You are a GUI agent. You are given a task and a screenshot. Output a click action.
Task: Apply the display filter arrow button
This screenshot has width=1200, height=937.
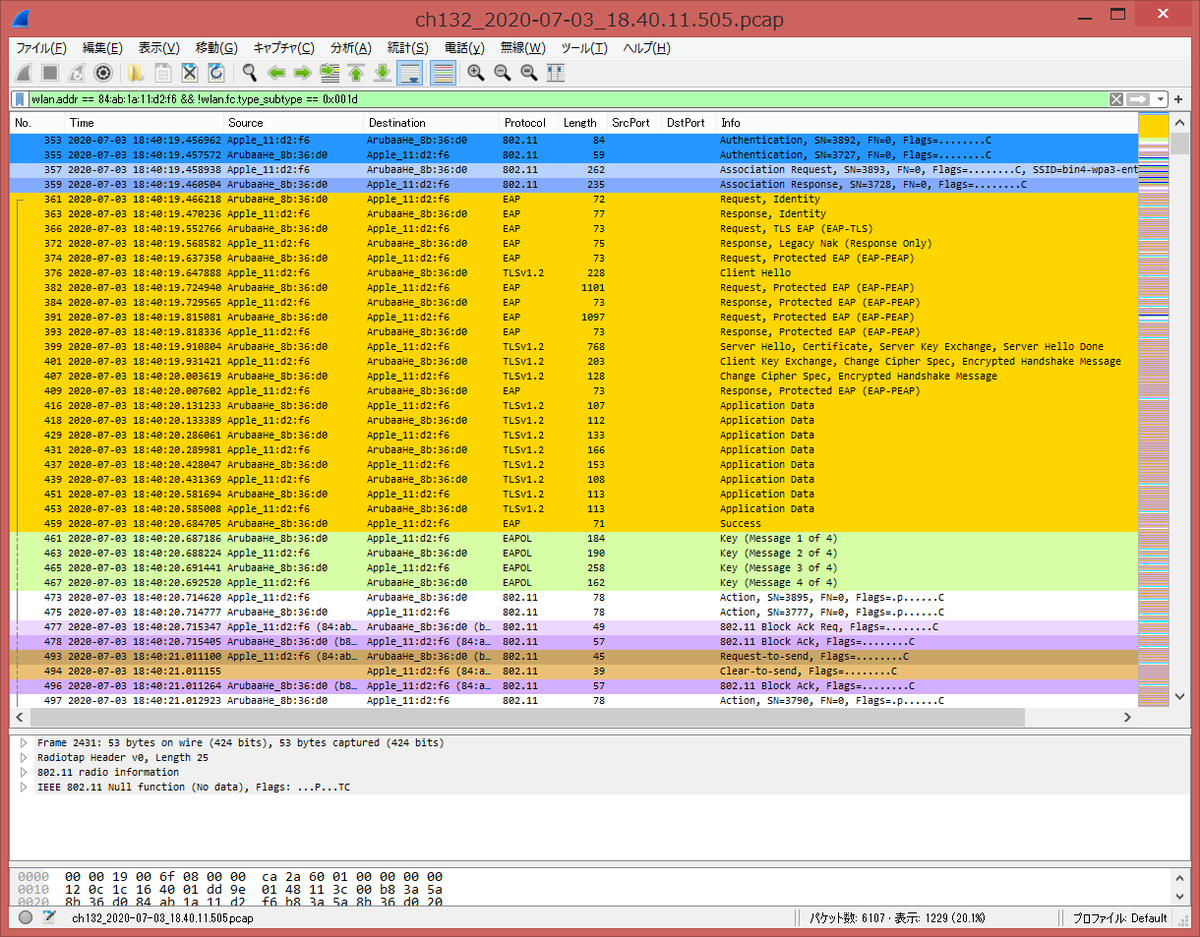[1138, 99]
